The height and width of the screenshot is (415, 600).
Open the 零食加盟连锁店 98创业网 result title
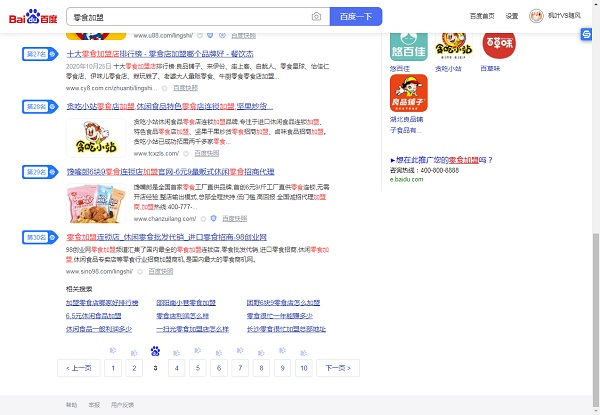pyautogui.click(x=166, y=237)
